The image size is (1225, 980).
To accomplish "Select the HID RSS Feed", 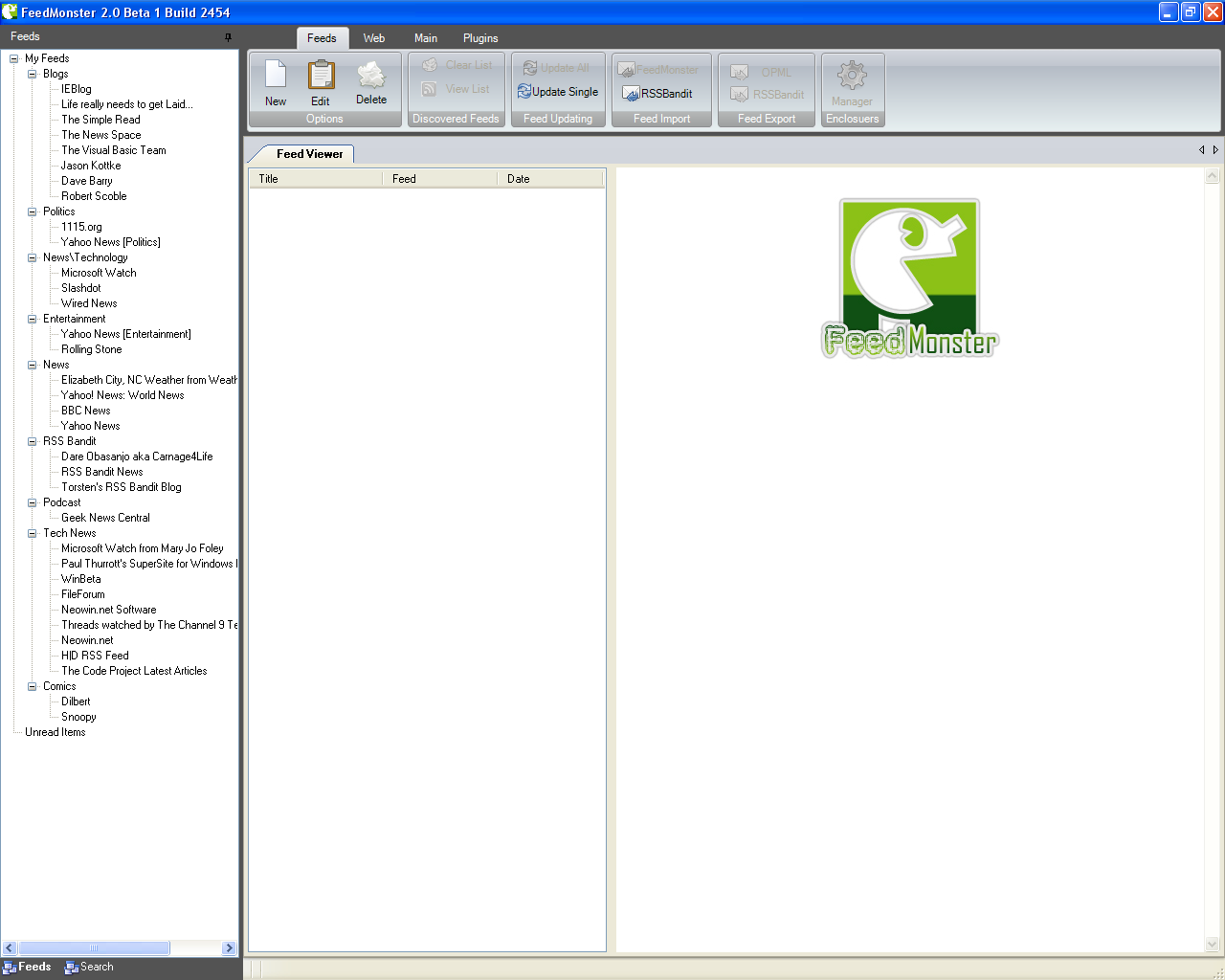I will click(x=95, y=656).
